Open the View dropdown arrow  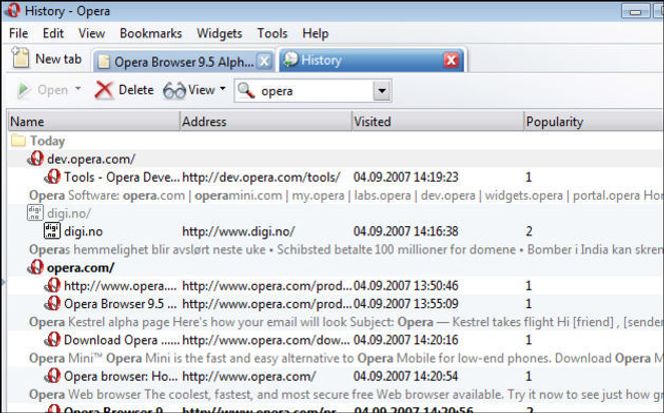coord(222,90)
